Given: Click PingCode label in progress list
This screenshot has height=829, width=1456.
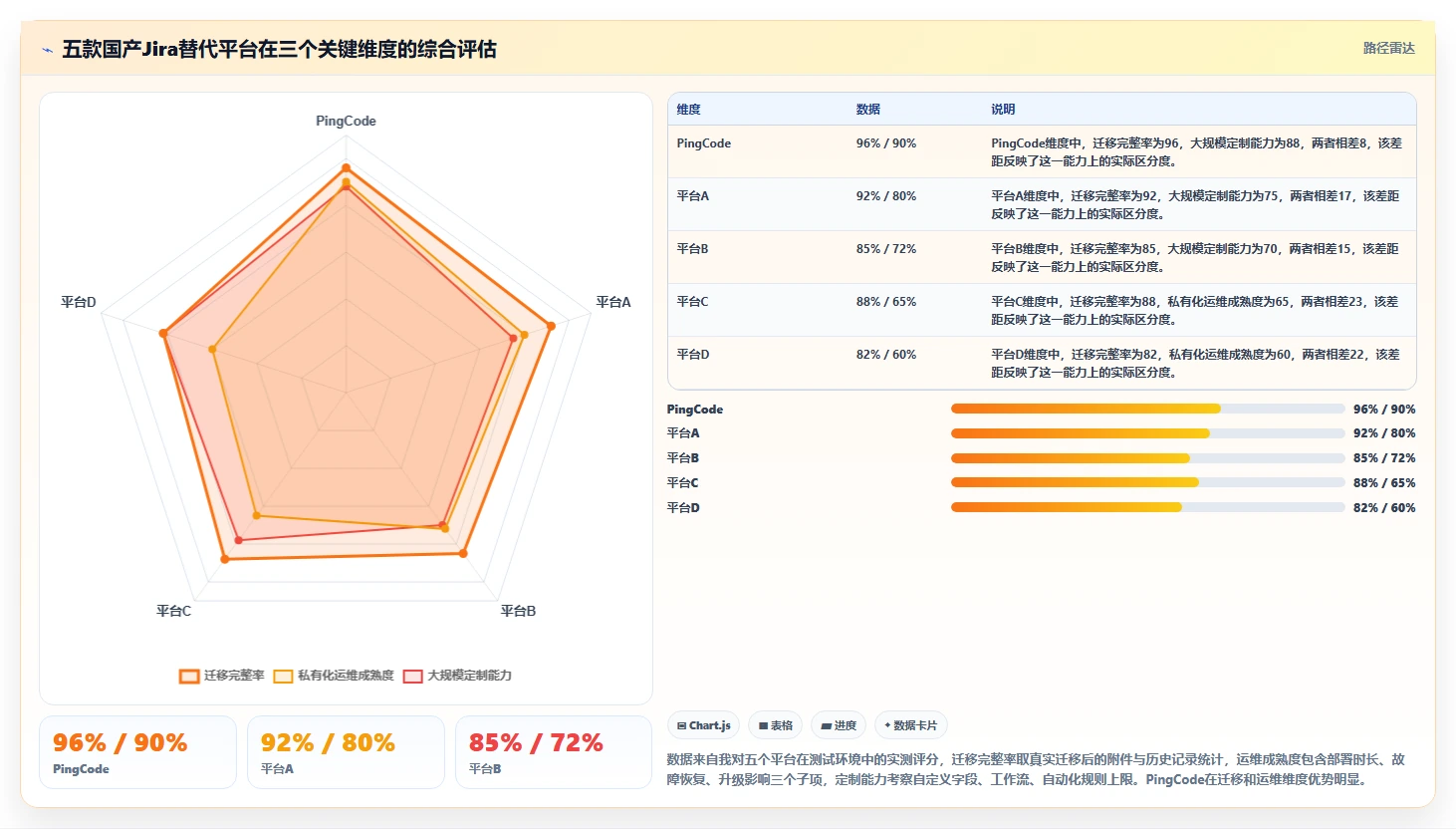Looking at the screenshot, I should (x=695, y=410).
